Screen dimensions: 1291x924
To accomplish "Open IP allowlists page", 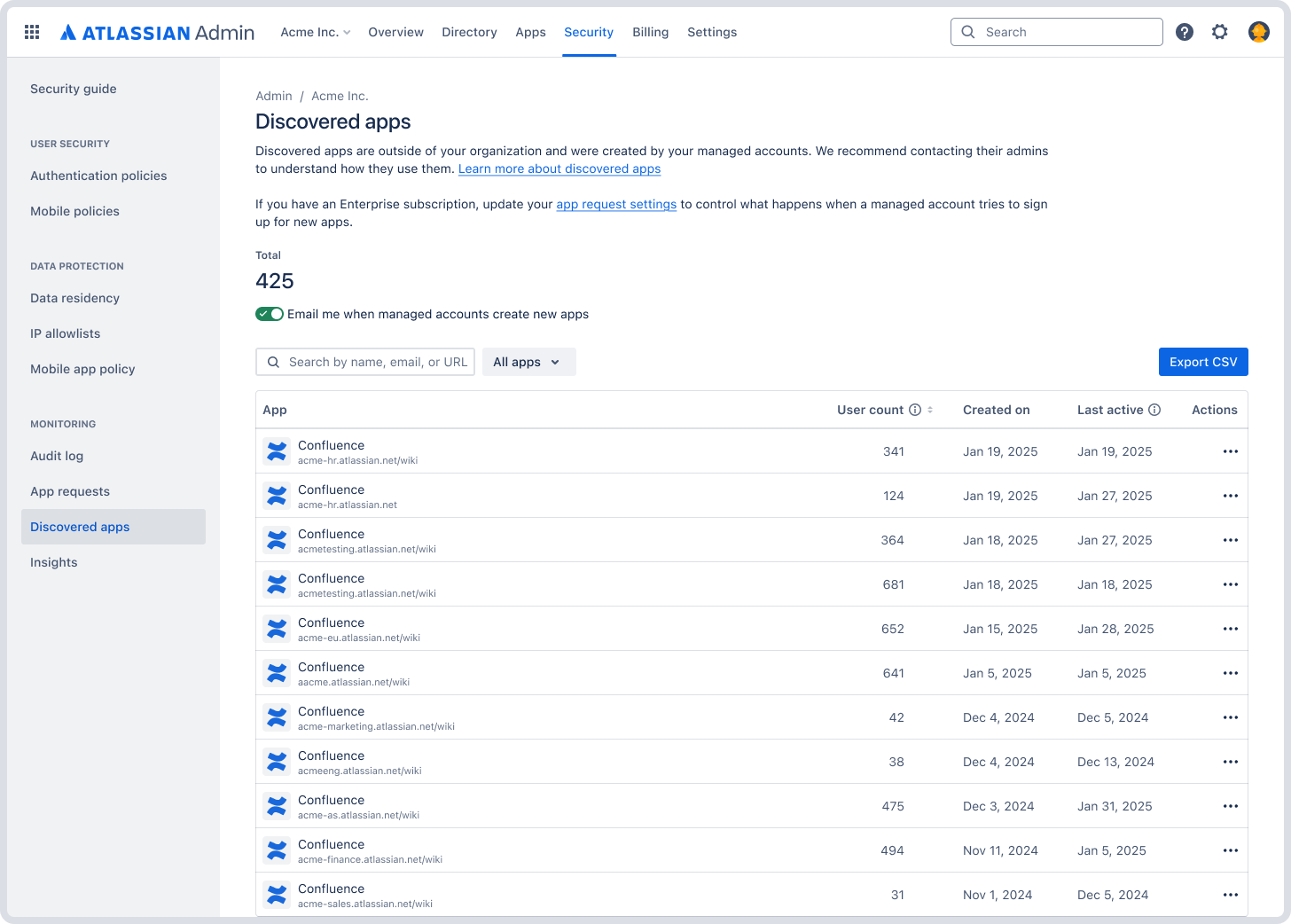I will [66, 333].
